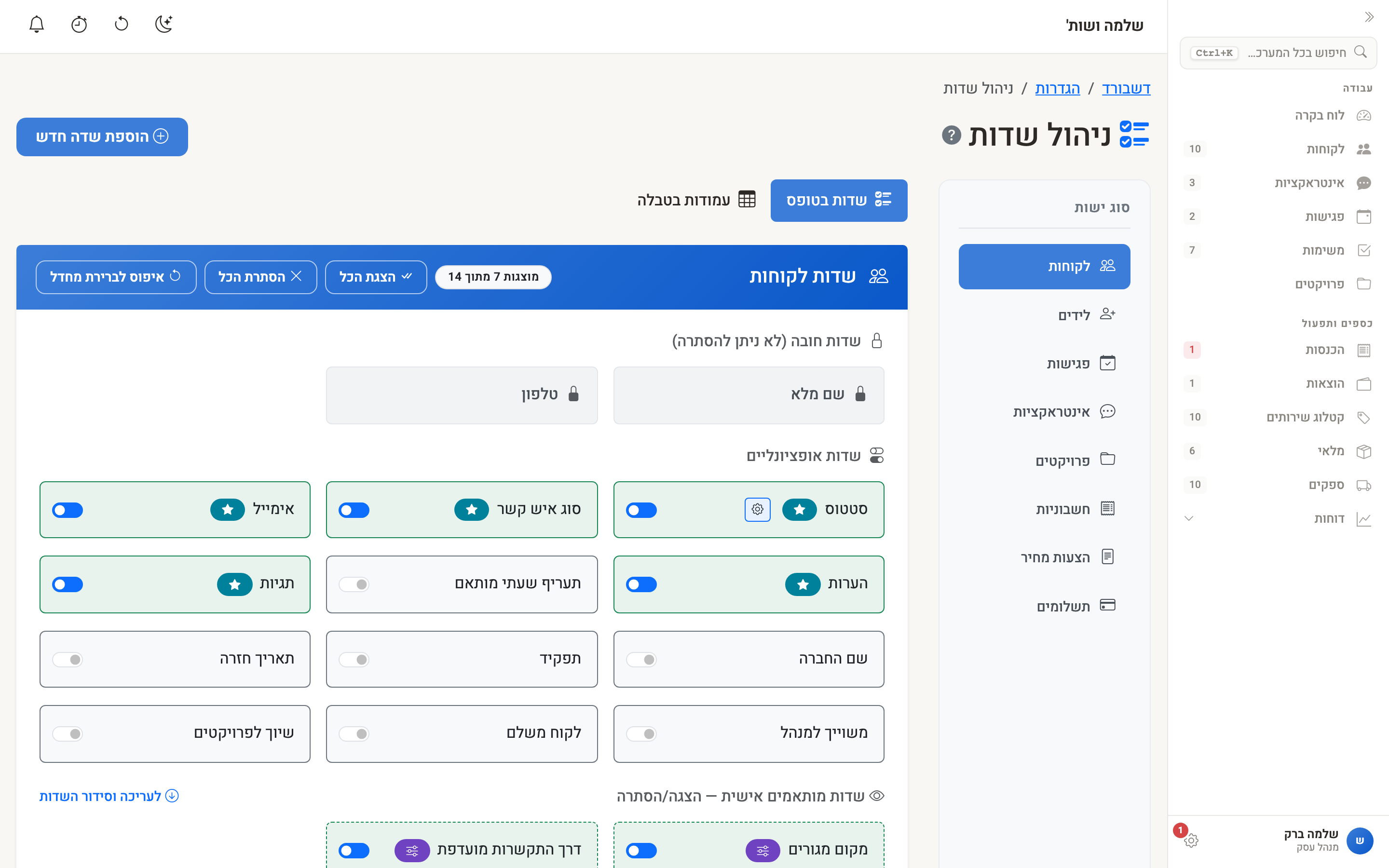Click the star badge on תגיות field
1389x868 pixels.
(234, 584)
